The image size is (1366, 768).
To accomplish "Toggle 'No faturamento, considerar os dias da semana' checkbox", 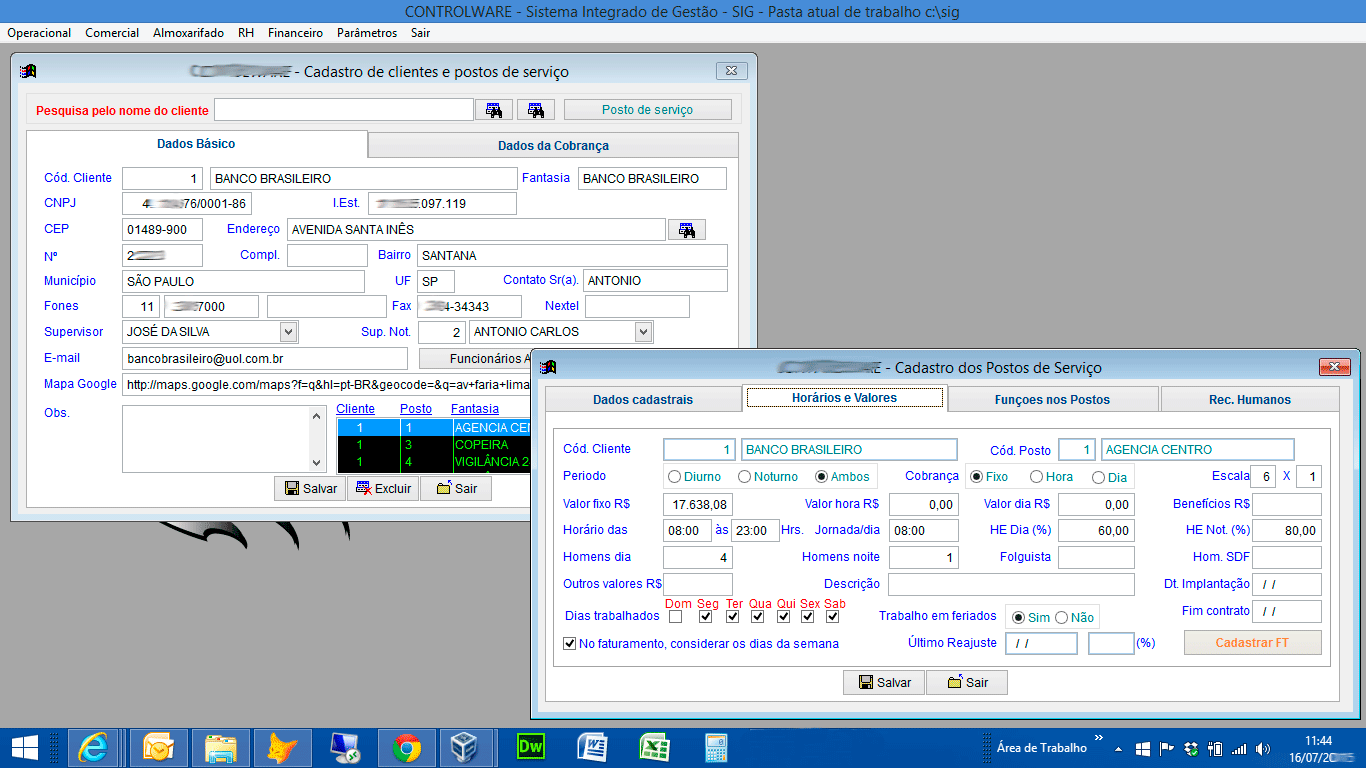I will [570, 644].
